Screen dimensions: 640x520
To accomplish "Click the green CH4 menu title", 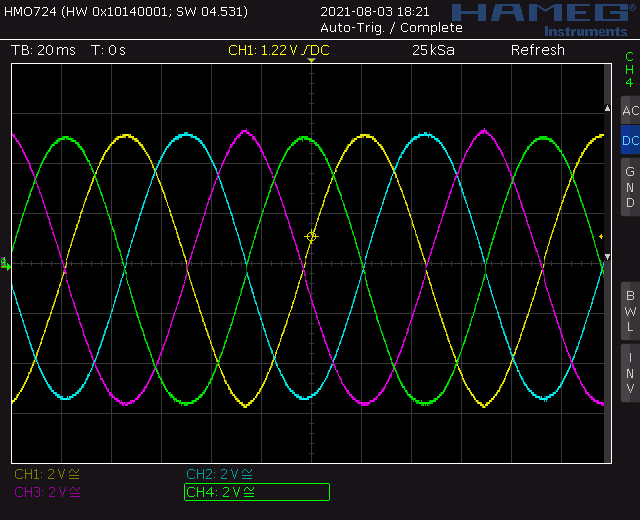I will pyautogui.click(x=630, y=69).
